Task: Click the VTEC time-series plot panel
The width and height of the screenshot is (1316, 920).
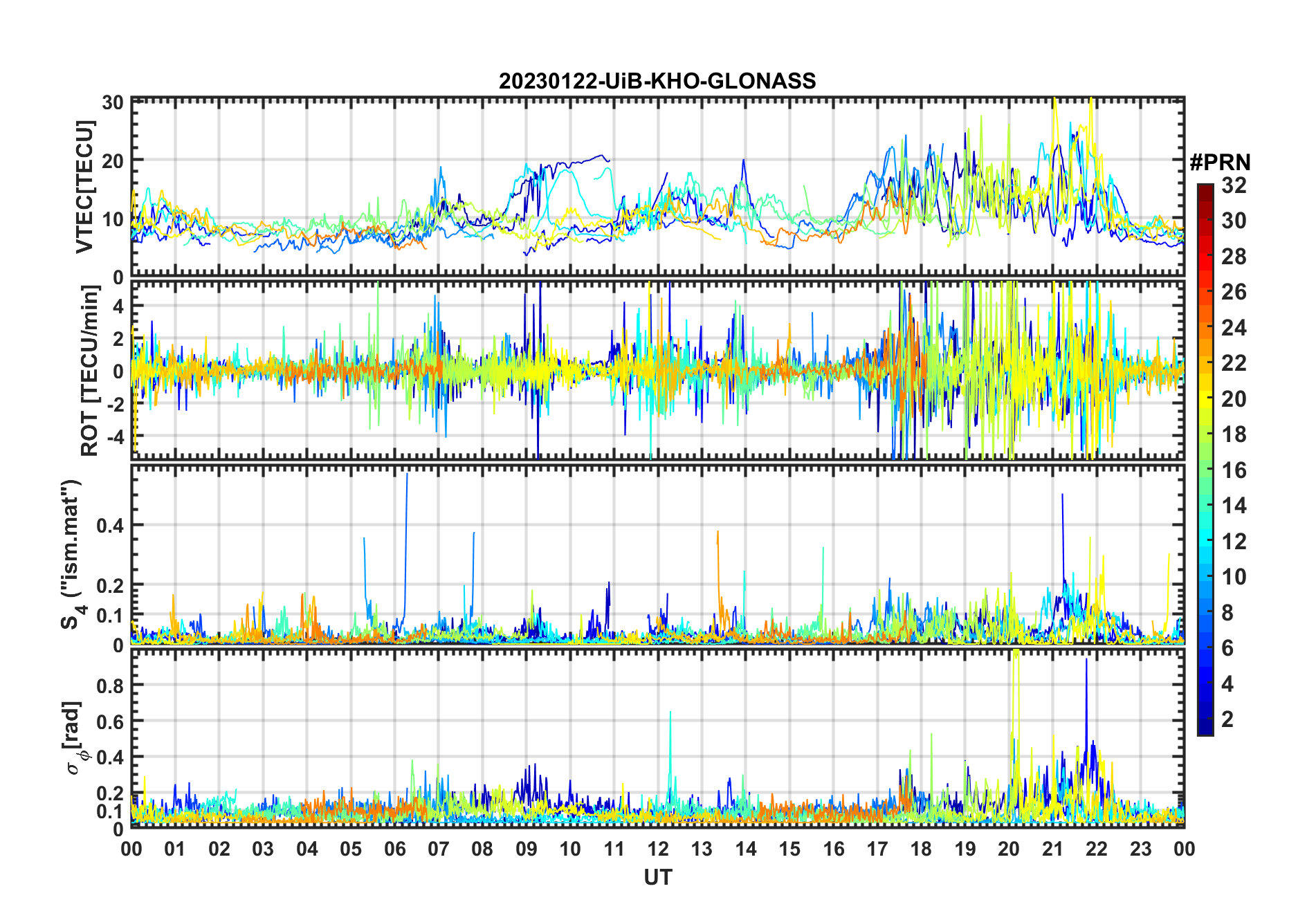Action: pos(657,187)
